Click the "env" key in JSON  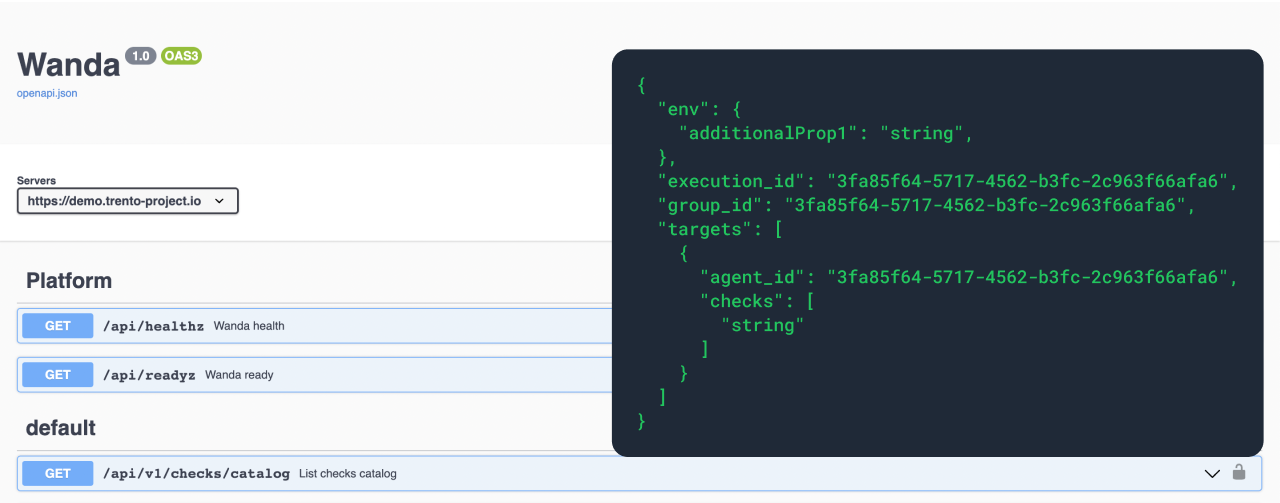[683, 109]
